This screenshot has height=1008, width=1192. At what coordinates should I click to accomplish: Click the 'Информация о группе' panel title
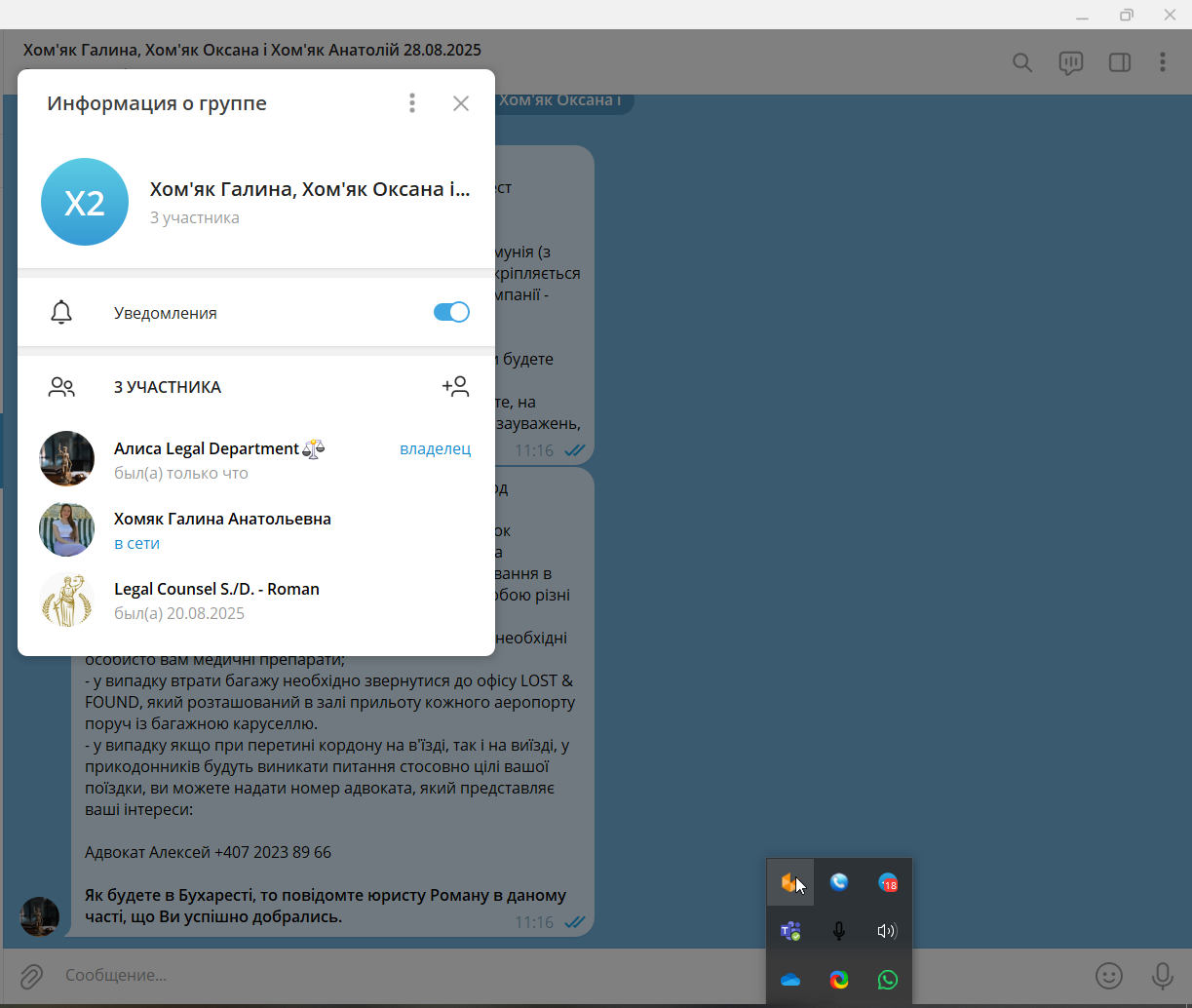[157, 103]
